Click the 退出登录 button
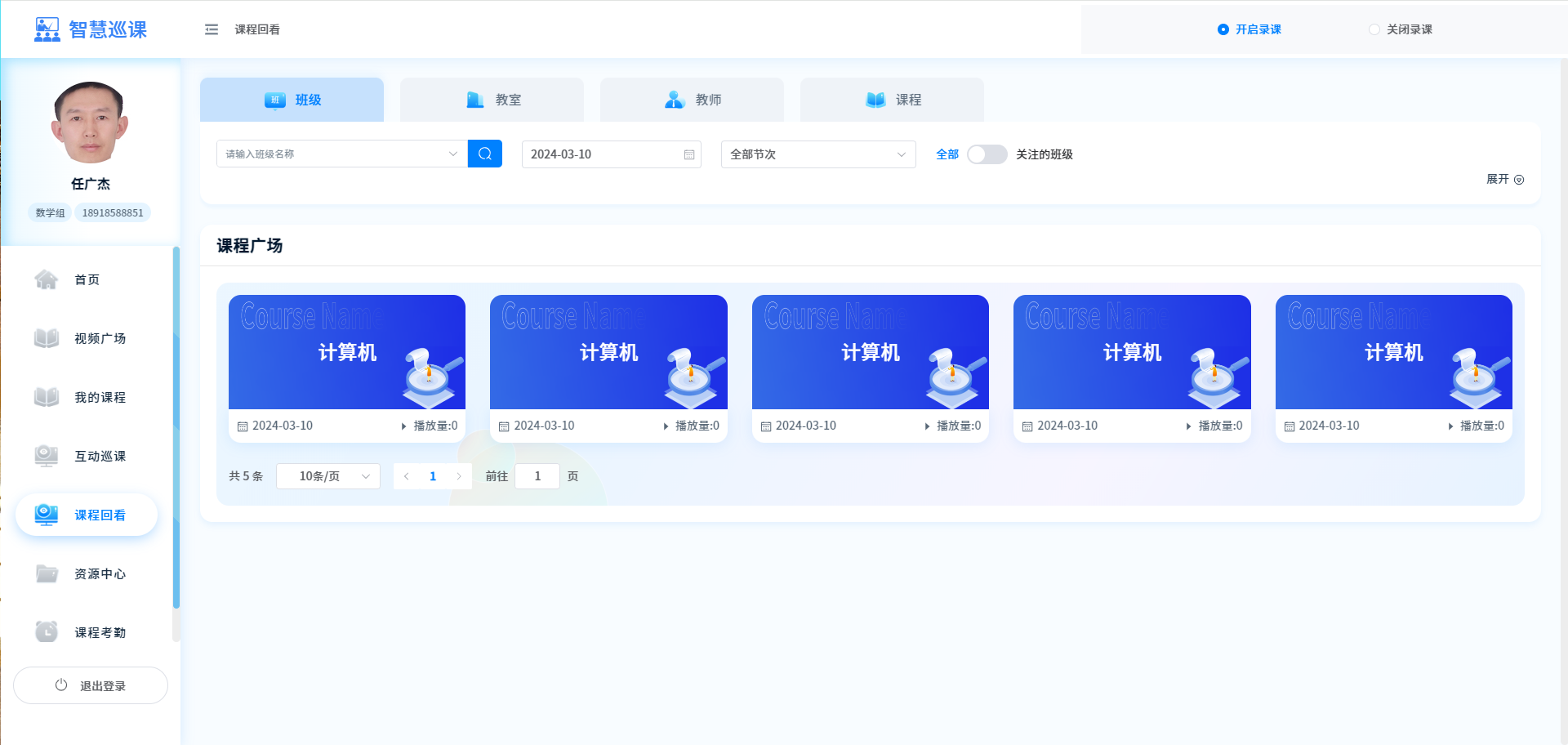The width and height of the screenshot is (1568, 745). pos(91,685)
